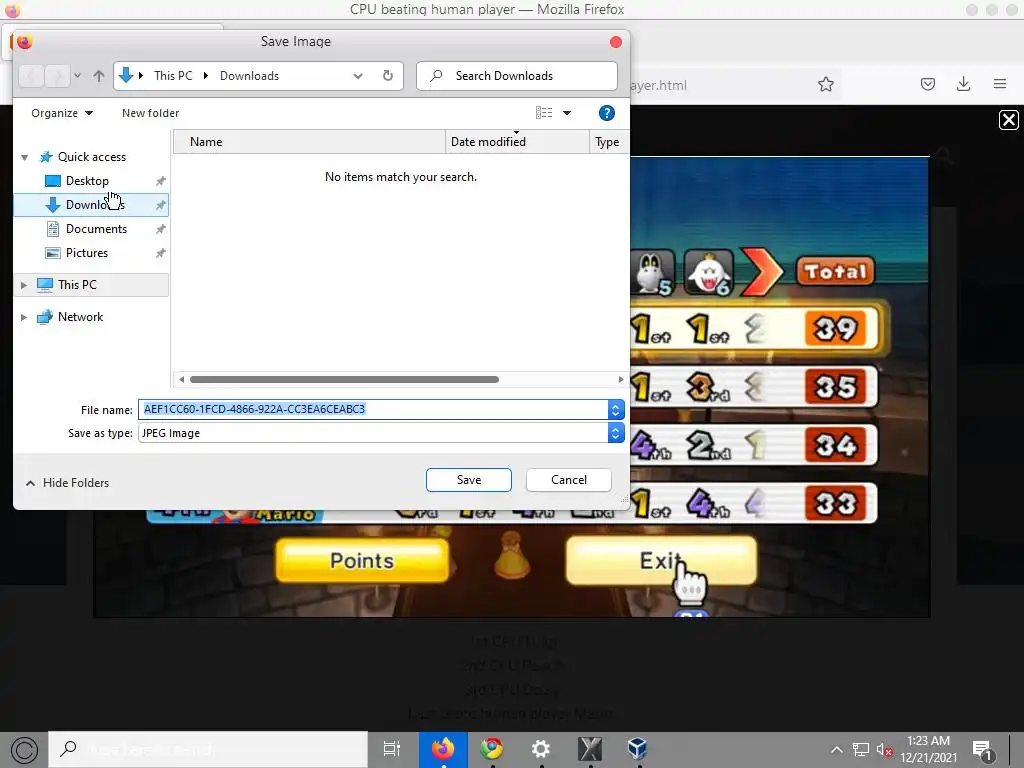The height and width of the screenshot is (768, 1024).
Task: Open the Firefox hamburger application menu
Action: point(1000,84)
